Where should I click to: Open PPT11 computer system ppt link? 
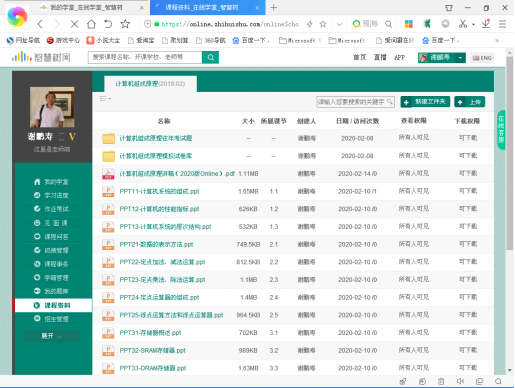tap(159, 191)
